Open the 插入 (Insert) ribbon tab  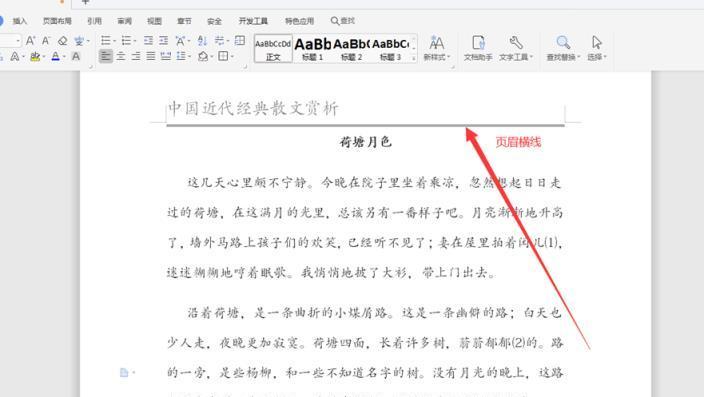click(20, 21)
